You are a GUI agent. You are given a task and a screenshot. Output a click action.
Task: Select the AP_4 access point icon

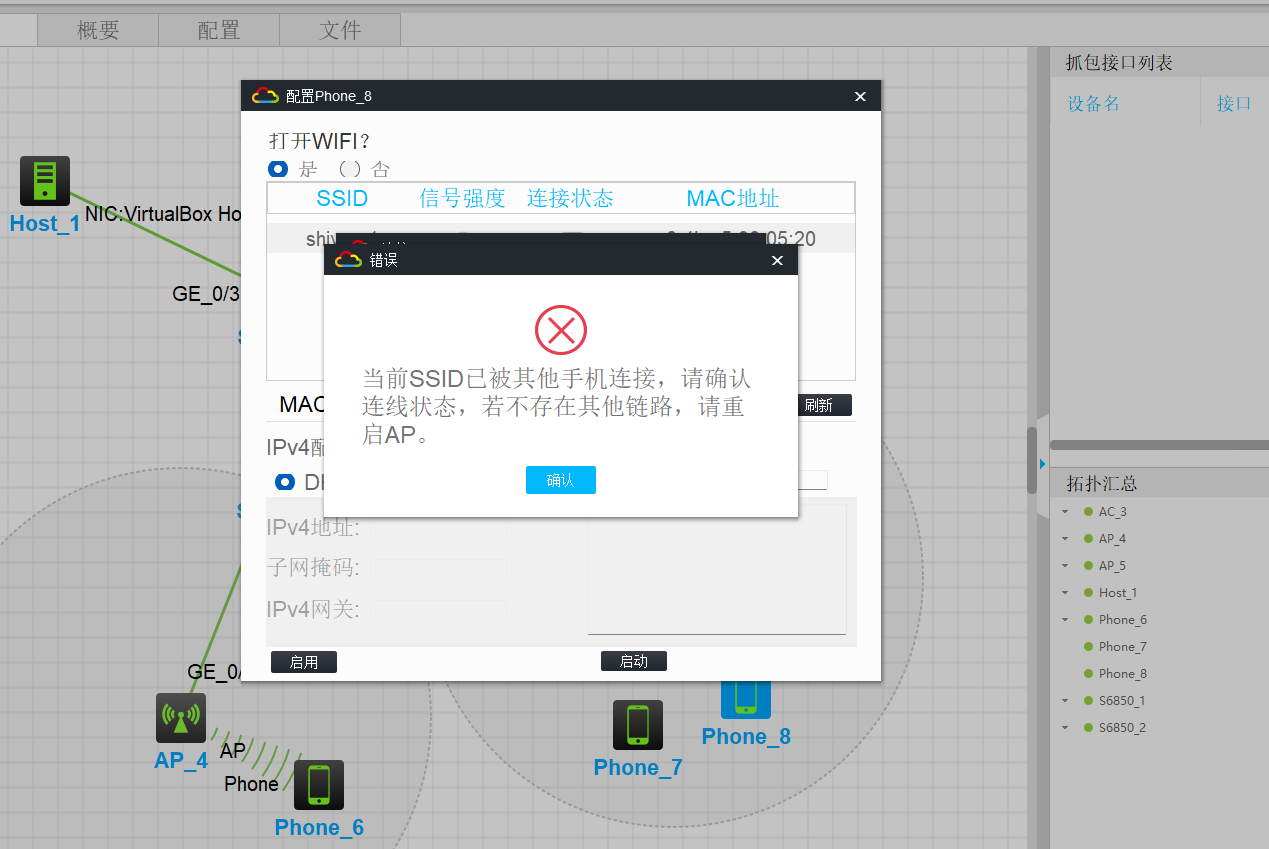click(181, 718)
